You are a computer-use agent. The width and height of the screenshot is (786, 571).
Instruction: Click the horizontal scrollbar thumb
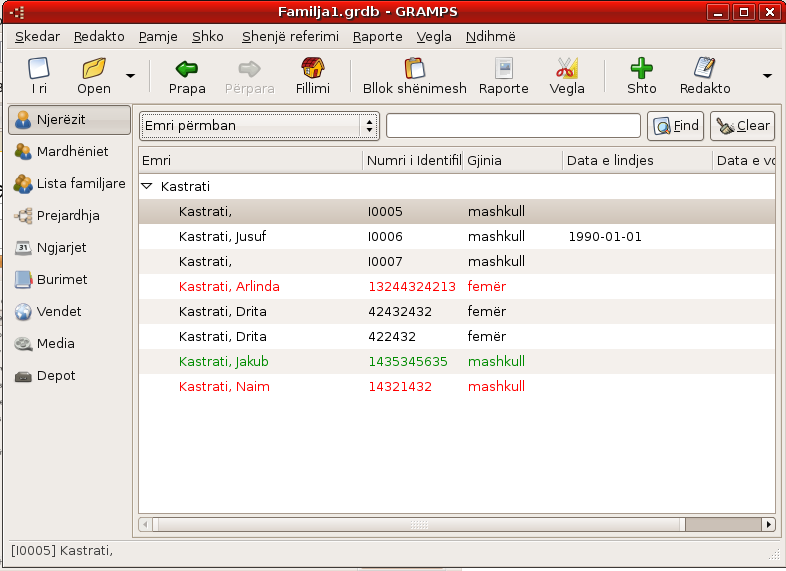point(419,524)
